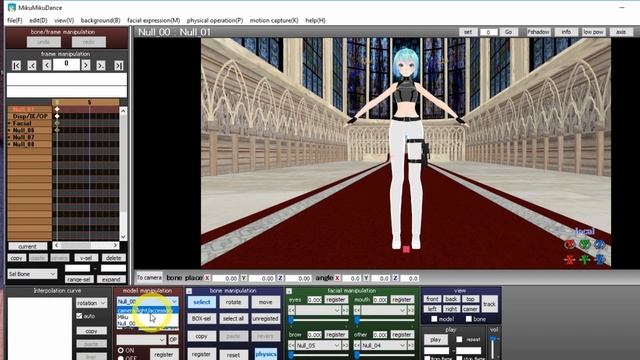
Task: Adjust the eyes morph slider
Action: tap(318, 320)
